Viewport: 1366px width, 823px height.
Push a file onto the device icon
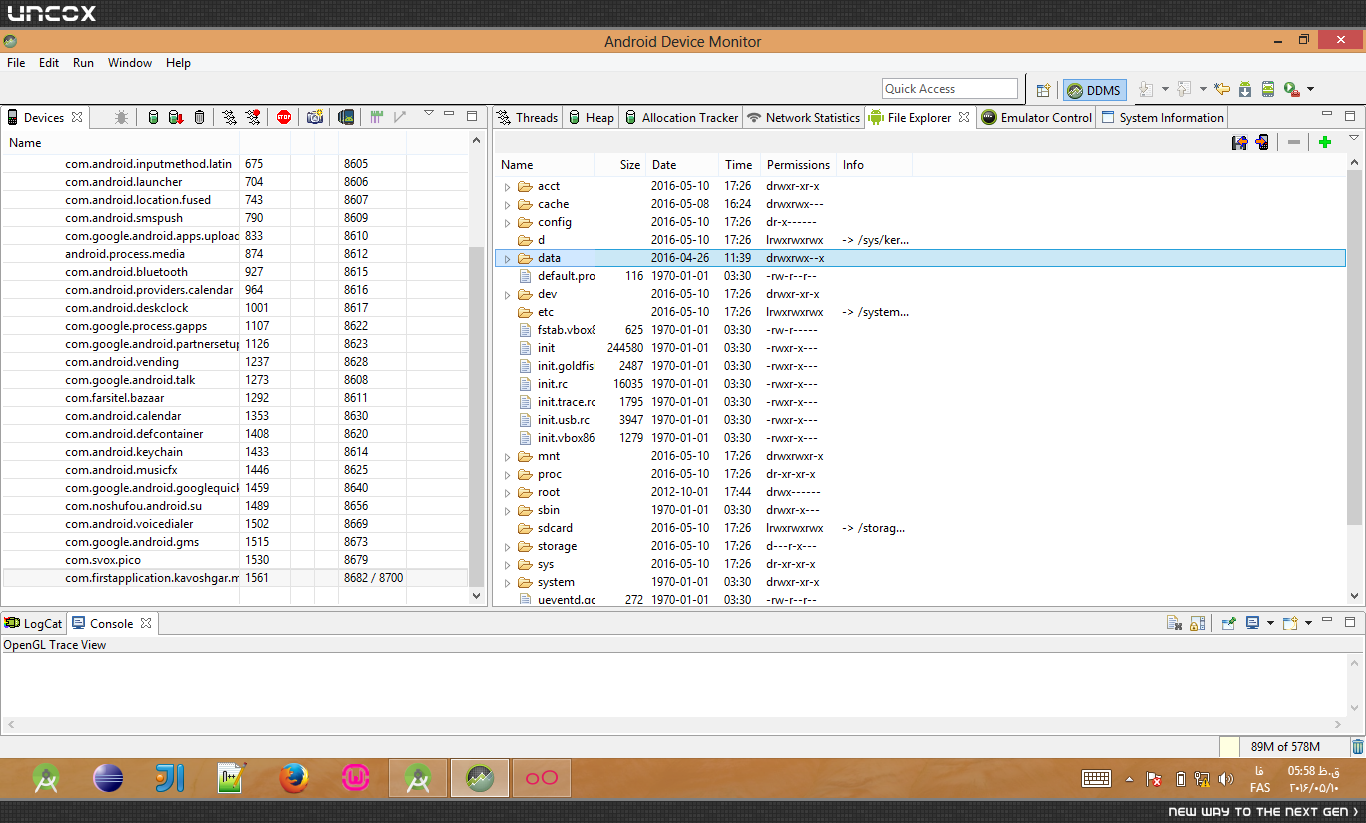click(x=1262, y=142)
